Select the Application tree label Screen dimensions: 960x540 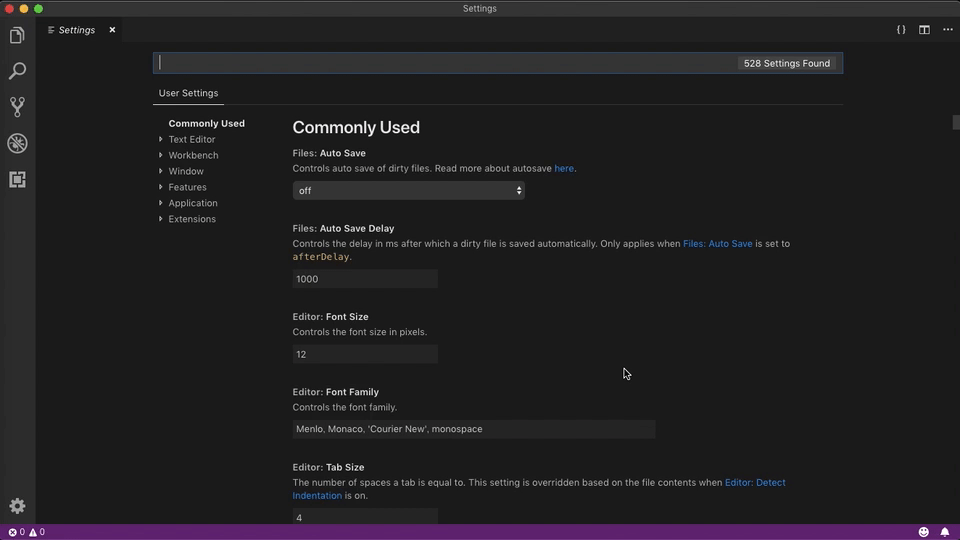coord(193,203)
